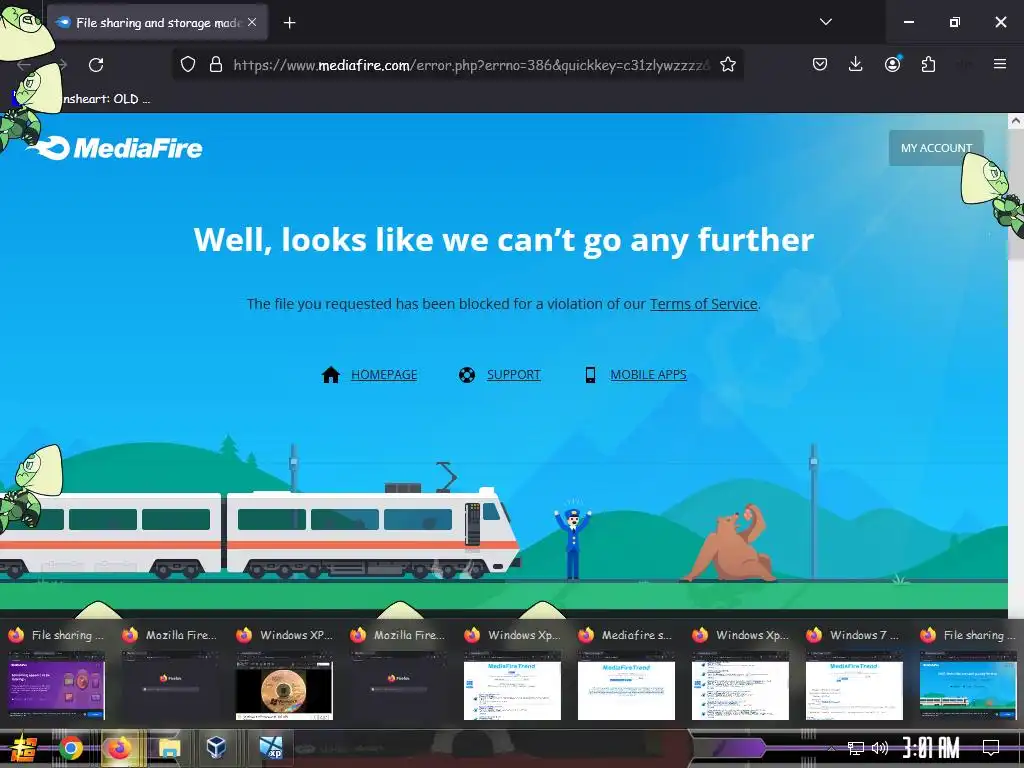The width and height of the screenshot is (1024, 768).
Task: Open the Start menu button
Action: [22, 748]
